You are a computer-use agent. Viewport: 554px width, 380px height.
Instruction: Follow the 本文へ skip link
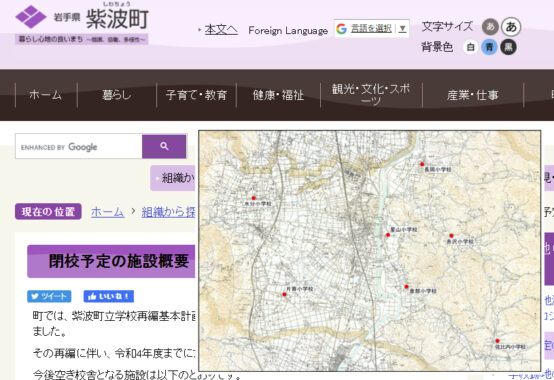pyautogui.click(x=221, y=30)
